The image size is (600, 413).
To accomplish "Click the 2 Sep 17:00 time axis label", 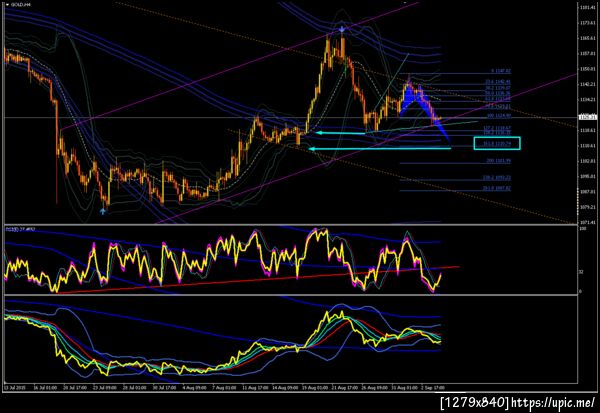I will (x=433, y=388).
